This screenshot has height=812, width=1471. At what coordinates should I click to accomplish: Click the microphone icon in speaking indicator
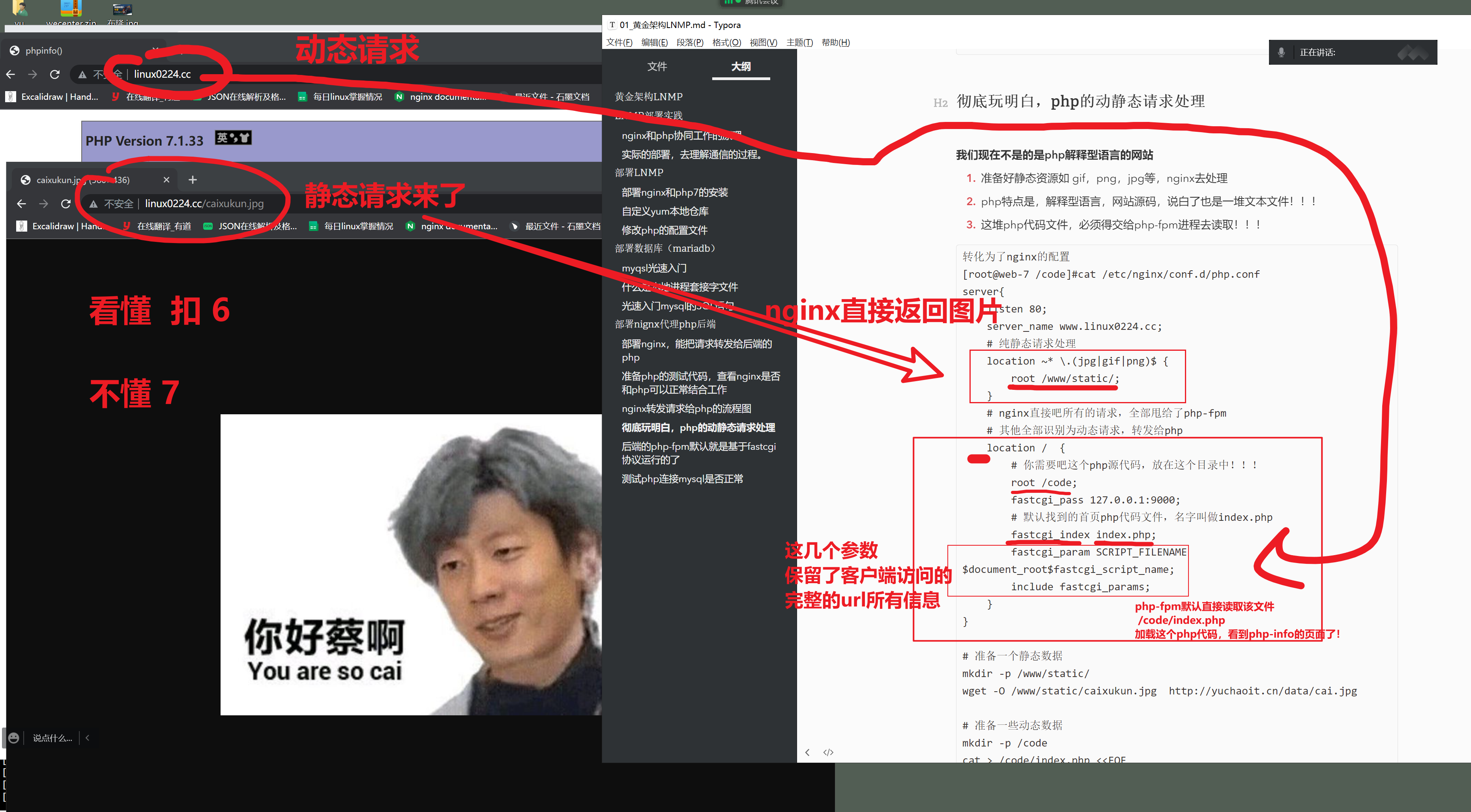[1281, 52]
